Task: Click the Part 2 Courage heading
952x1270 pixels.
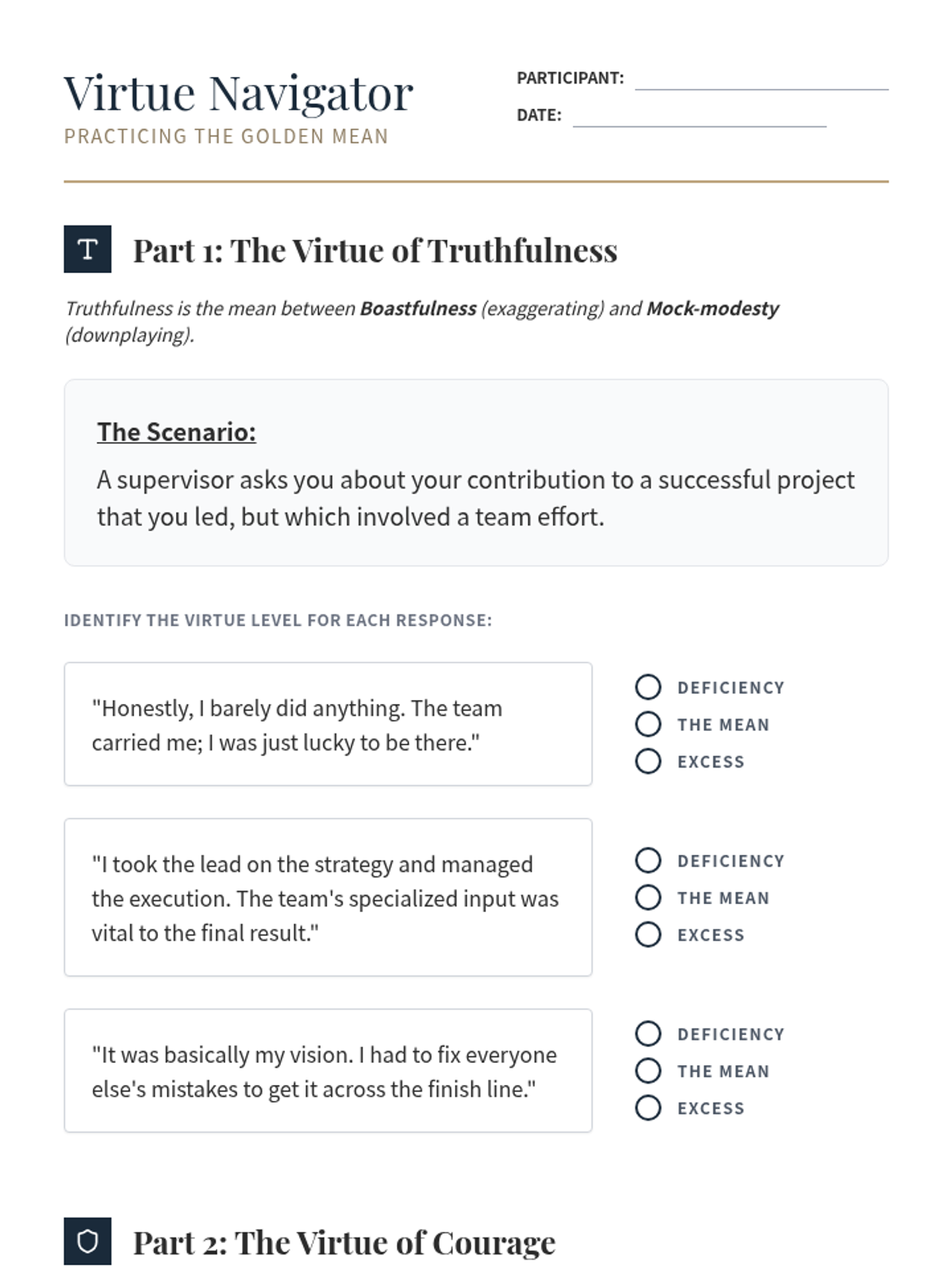Action: [344, 1242]
